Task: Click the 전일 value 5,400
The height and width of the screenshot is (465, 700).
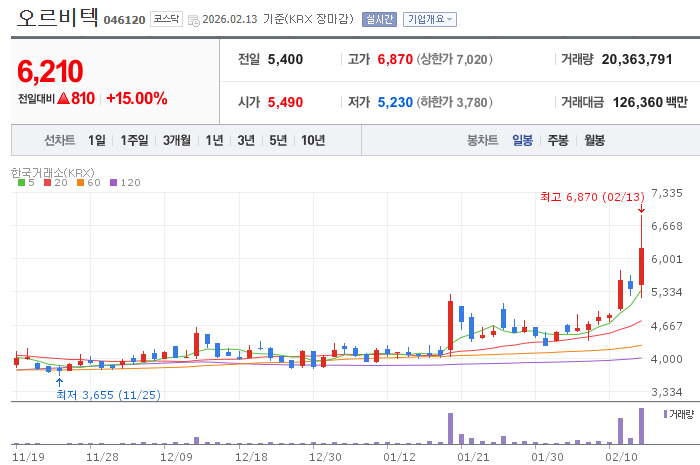Action: click(x=285, y=59)
